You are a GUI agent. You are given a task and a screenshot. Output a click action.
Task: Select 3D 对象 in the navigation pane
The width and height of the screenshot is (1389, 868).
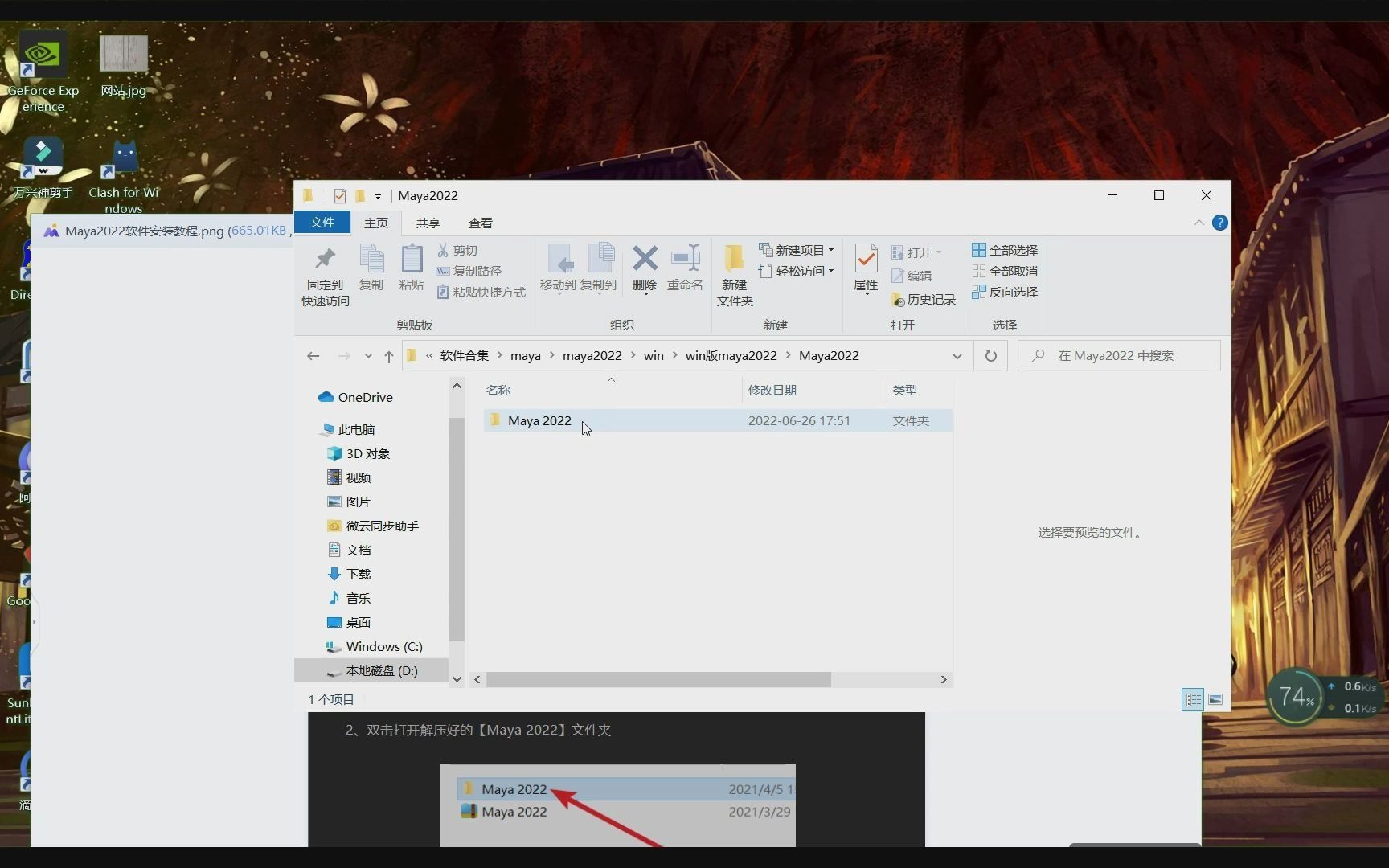[359, 453]
